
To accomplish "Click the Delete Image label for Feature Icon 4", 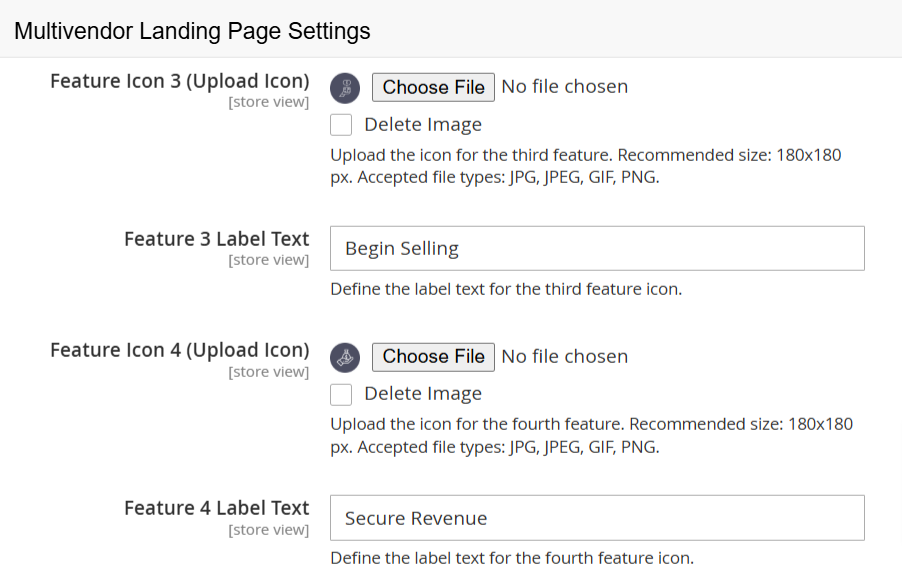I will coord(423,394).
